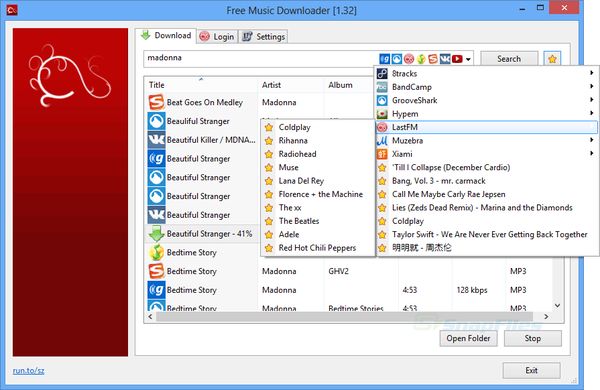
Task: Click the Xiami icon in favorites menu
Action: (382, 154)
